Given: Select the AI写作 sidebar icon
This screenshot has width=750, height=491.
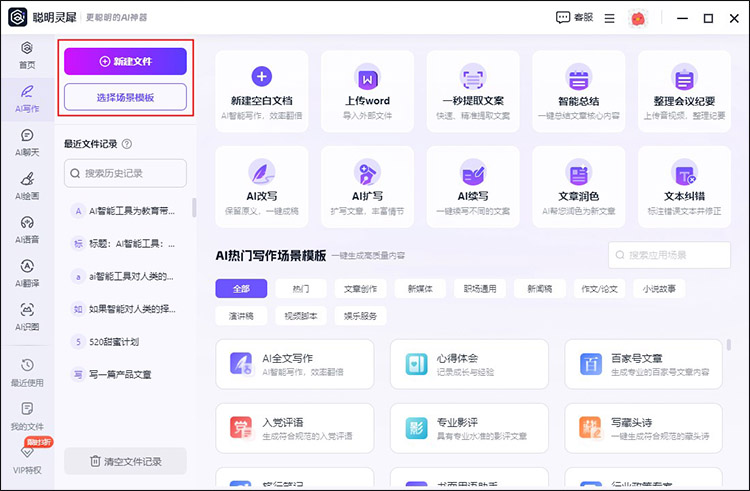Looking at the screenshot, I should click(27, 99).
